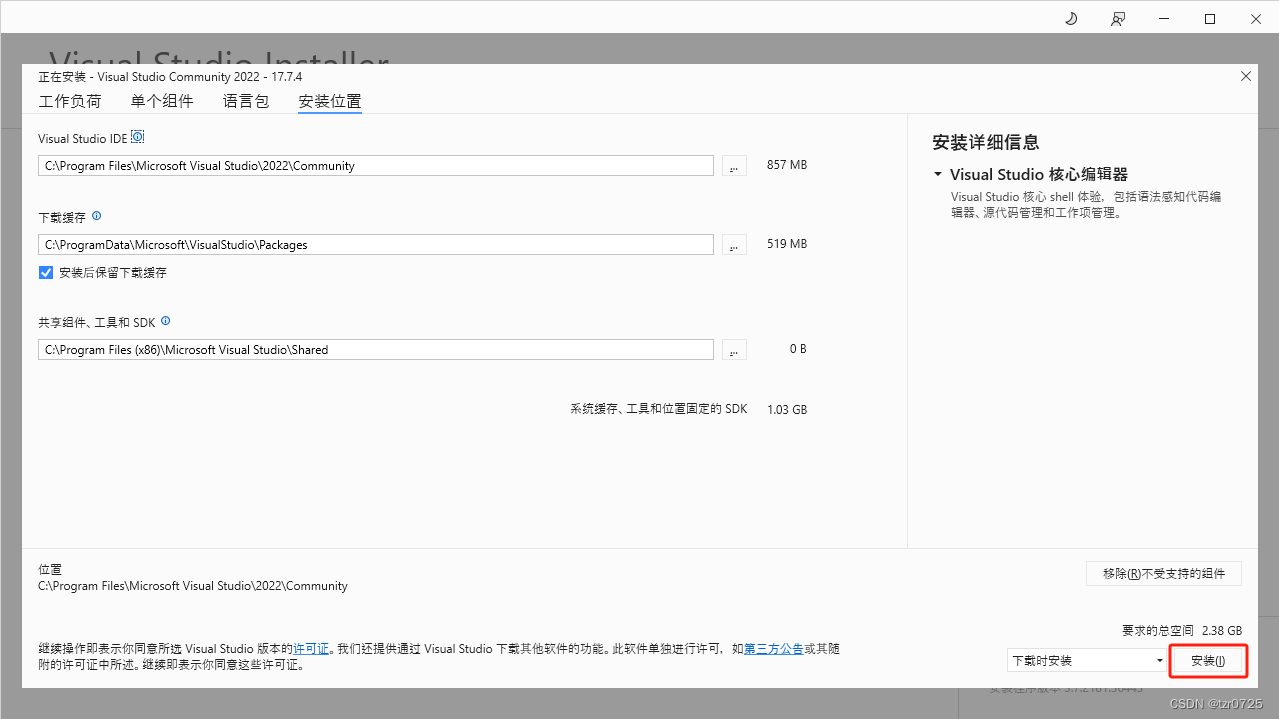Browse for Visual Studio IDE folder
The image size is (1279, 719).
pos(734,165)
